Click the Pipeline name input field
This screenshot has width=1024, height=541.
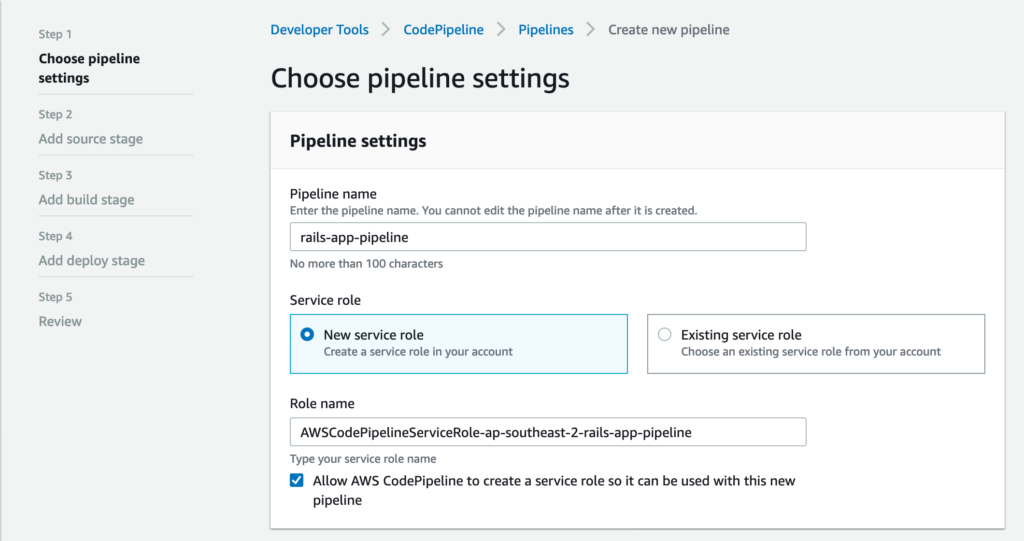(548, 237)
